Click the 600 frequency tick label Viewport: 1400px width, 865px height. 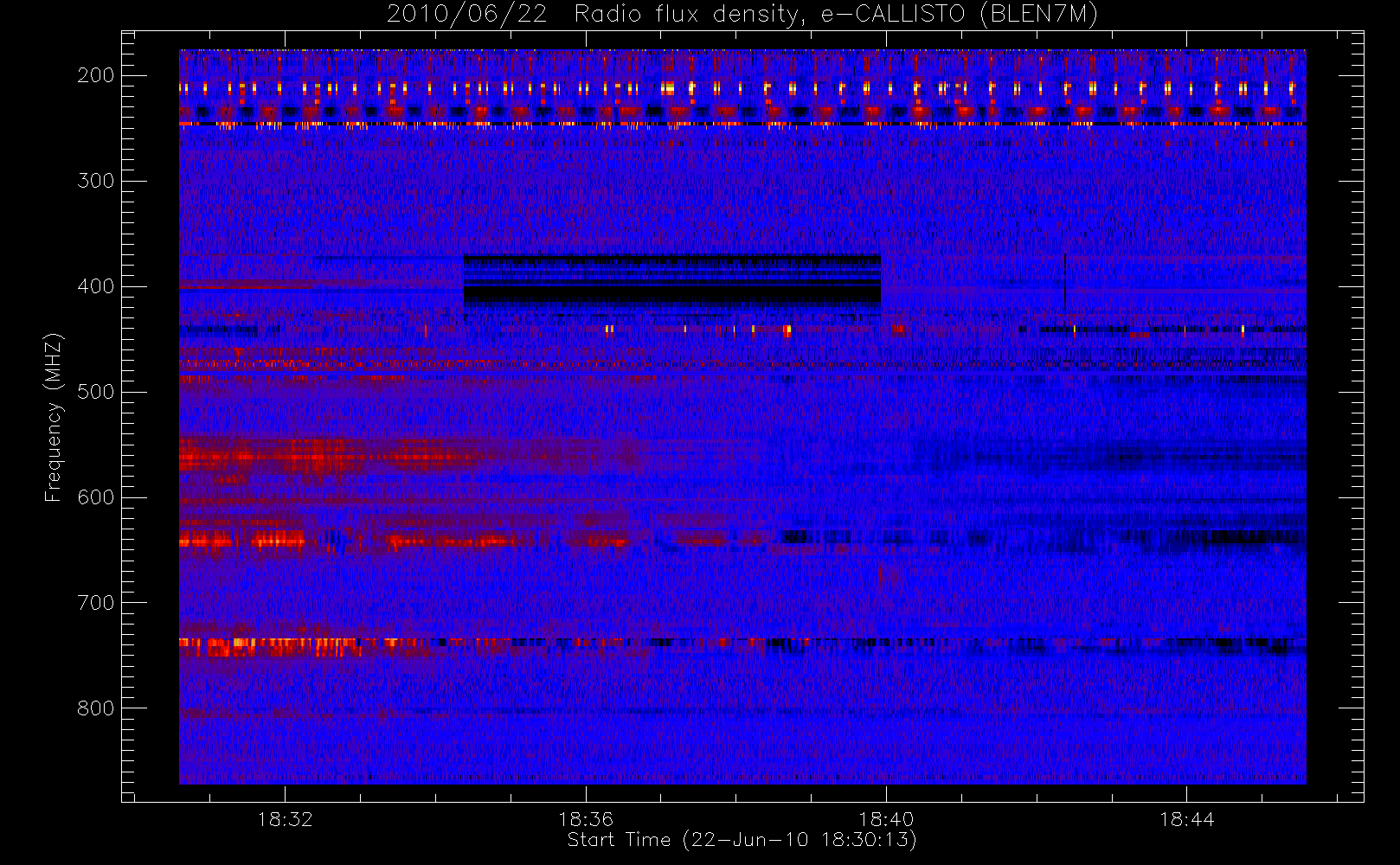[96, 497]
